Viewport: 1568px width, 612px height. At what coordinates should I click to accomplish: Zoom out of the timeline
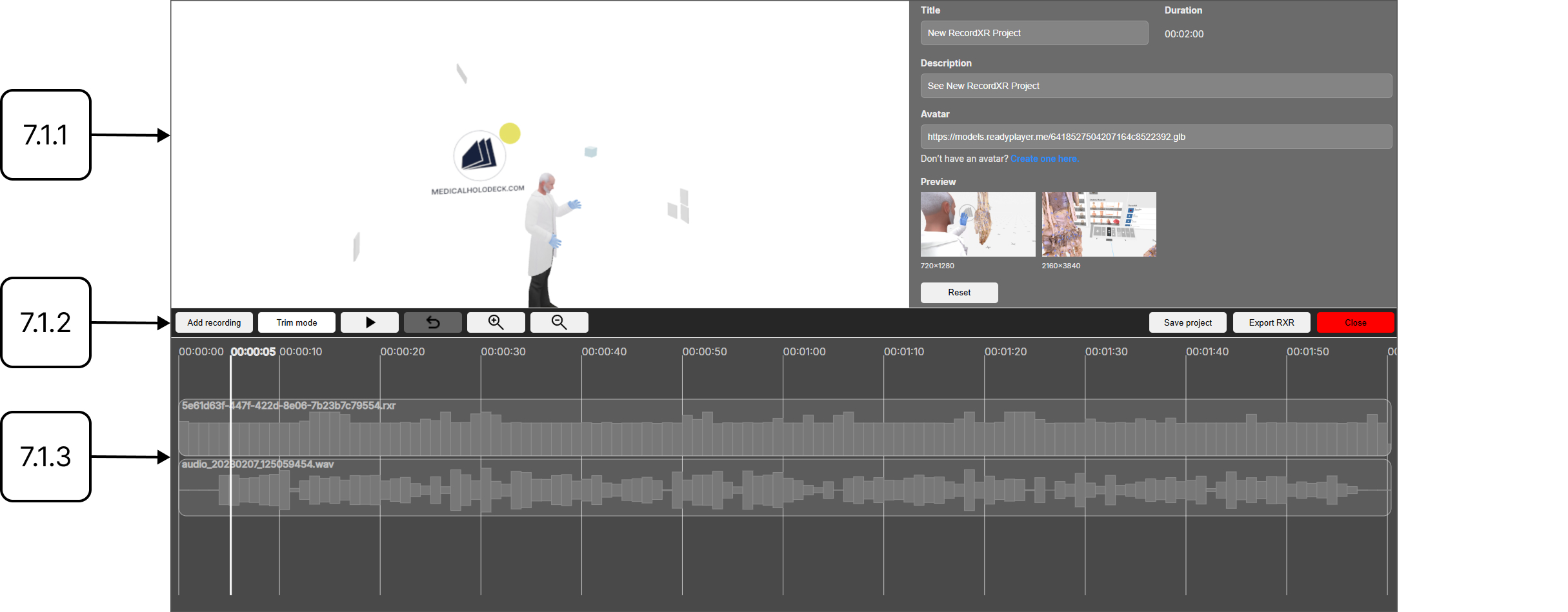(x=558, y=322)
